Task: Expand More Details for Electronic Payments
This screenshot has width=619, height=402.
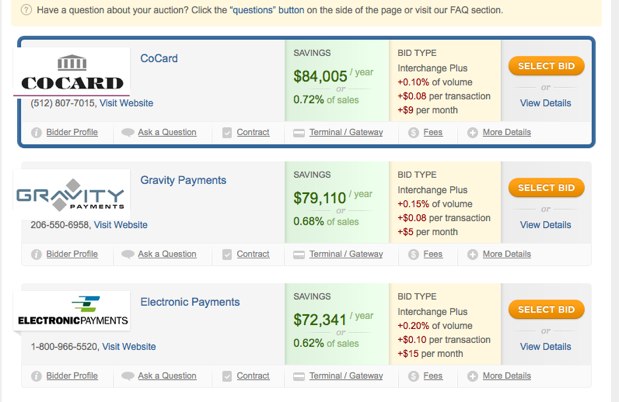Action: point(505,376)
